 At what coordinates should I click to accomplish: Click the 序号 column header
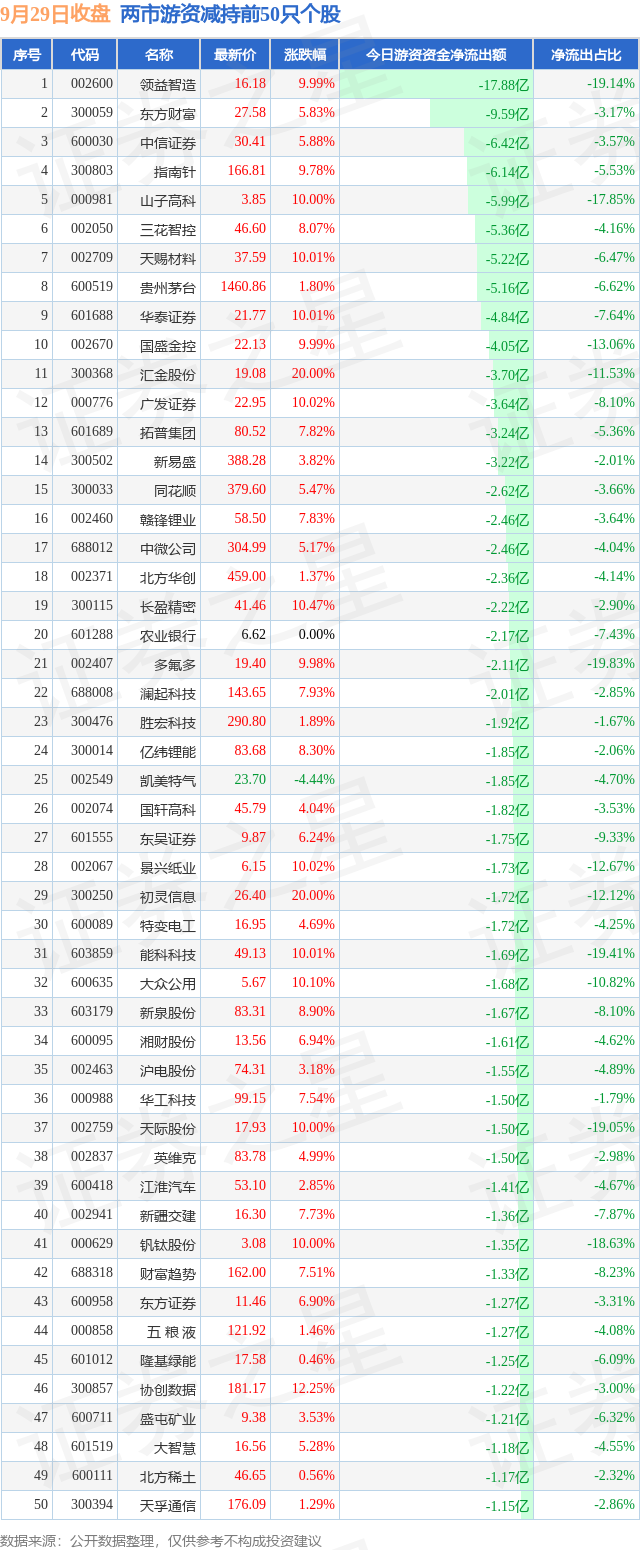27,55
